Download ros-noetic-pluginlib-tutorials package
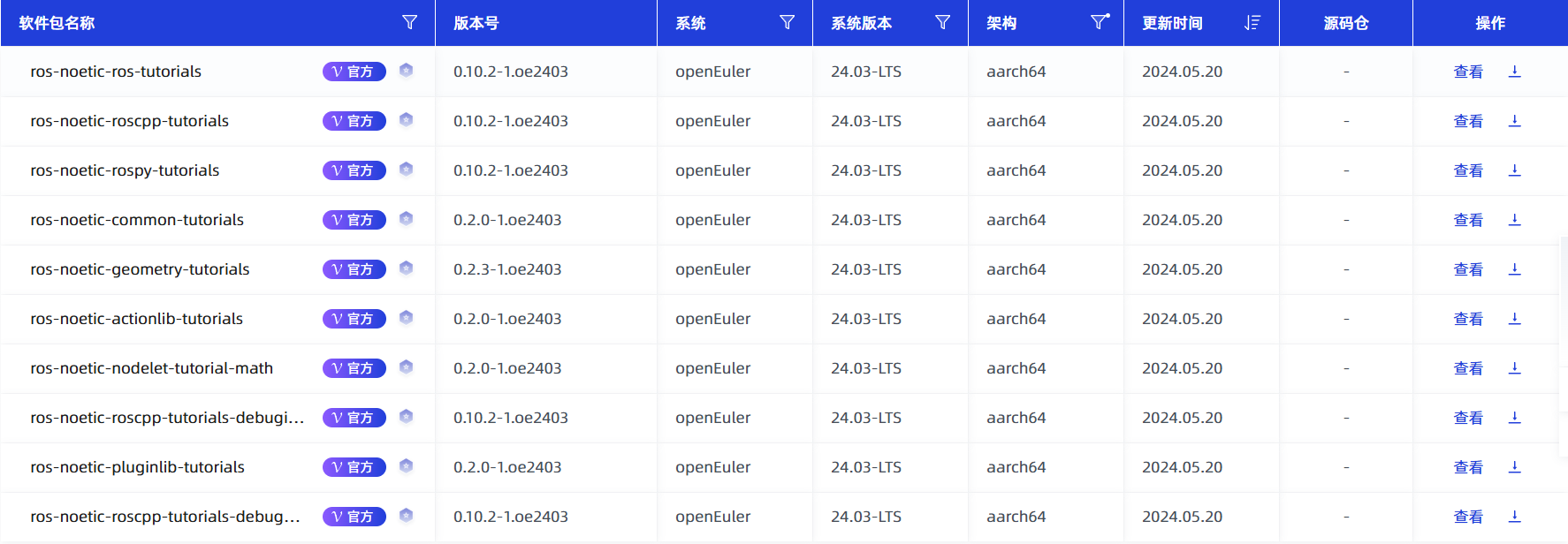The width and height of the screenshot is (1568, 544). point(1514,467)
